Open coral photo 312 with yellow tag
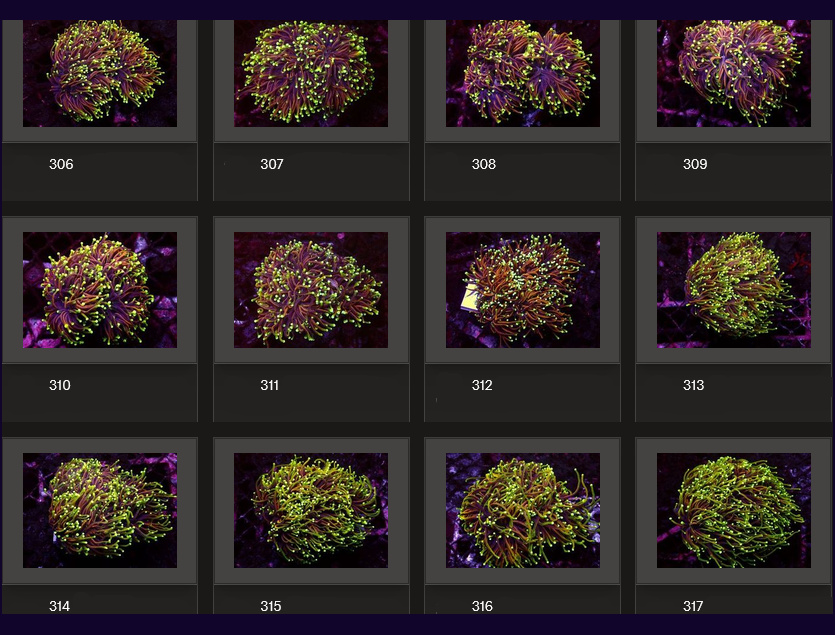The image size is (835, 635). point(523,290)
